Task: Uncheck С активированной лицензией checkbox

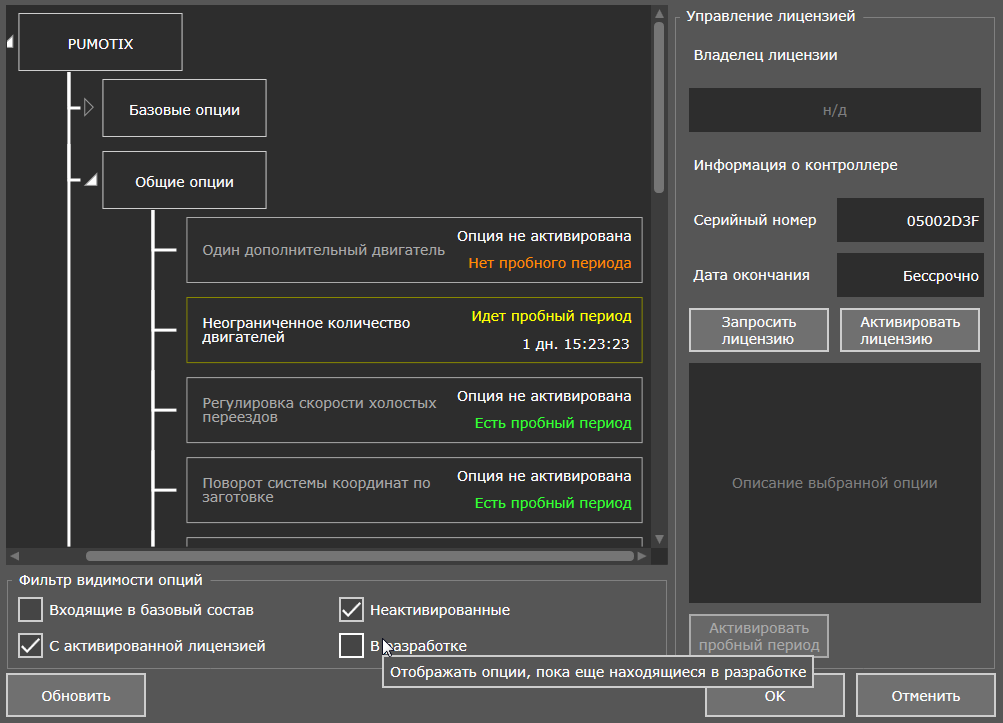Action: (31, 645)
